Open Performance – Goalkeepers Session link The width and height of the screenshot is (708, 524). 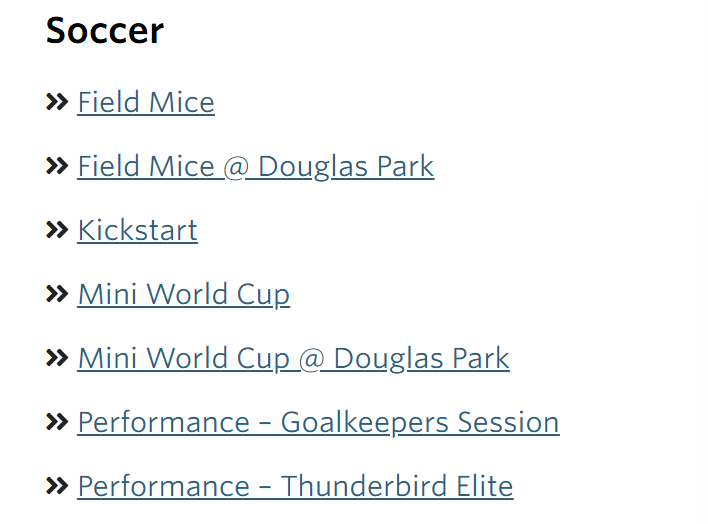(x=318, y=422)
